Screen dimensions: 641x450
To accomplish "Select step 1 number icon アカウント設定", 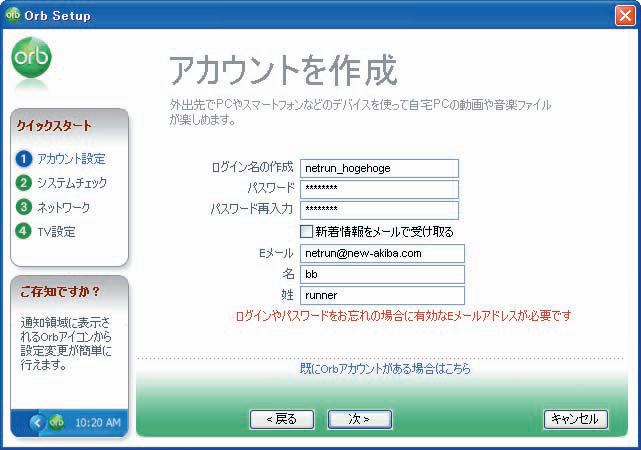I will [x=24, y=159].
